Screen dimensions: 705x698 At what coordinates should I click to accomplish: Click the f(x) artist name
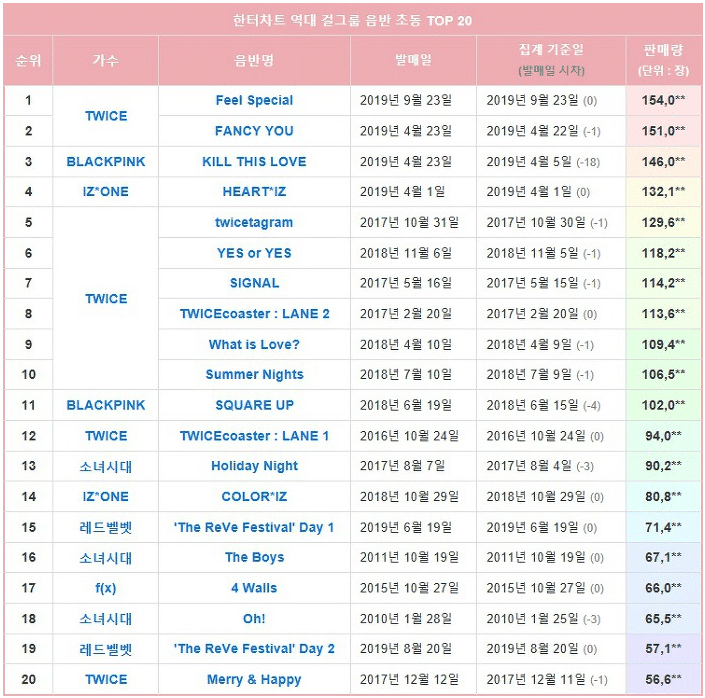click(106, 588)
